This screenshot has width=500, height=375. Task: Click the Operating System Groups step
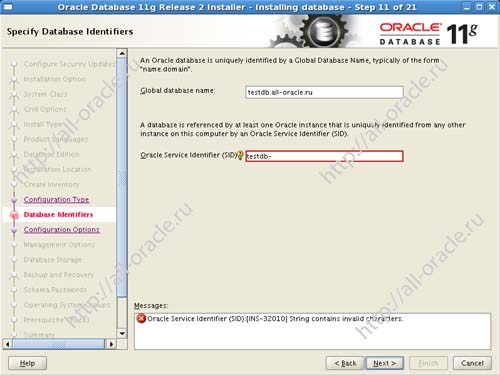pos(67,305)
